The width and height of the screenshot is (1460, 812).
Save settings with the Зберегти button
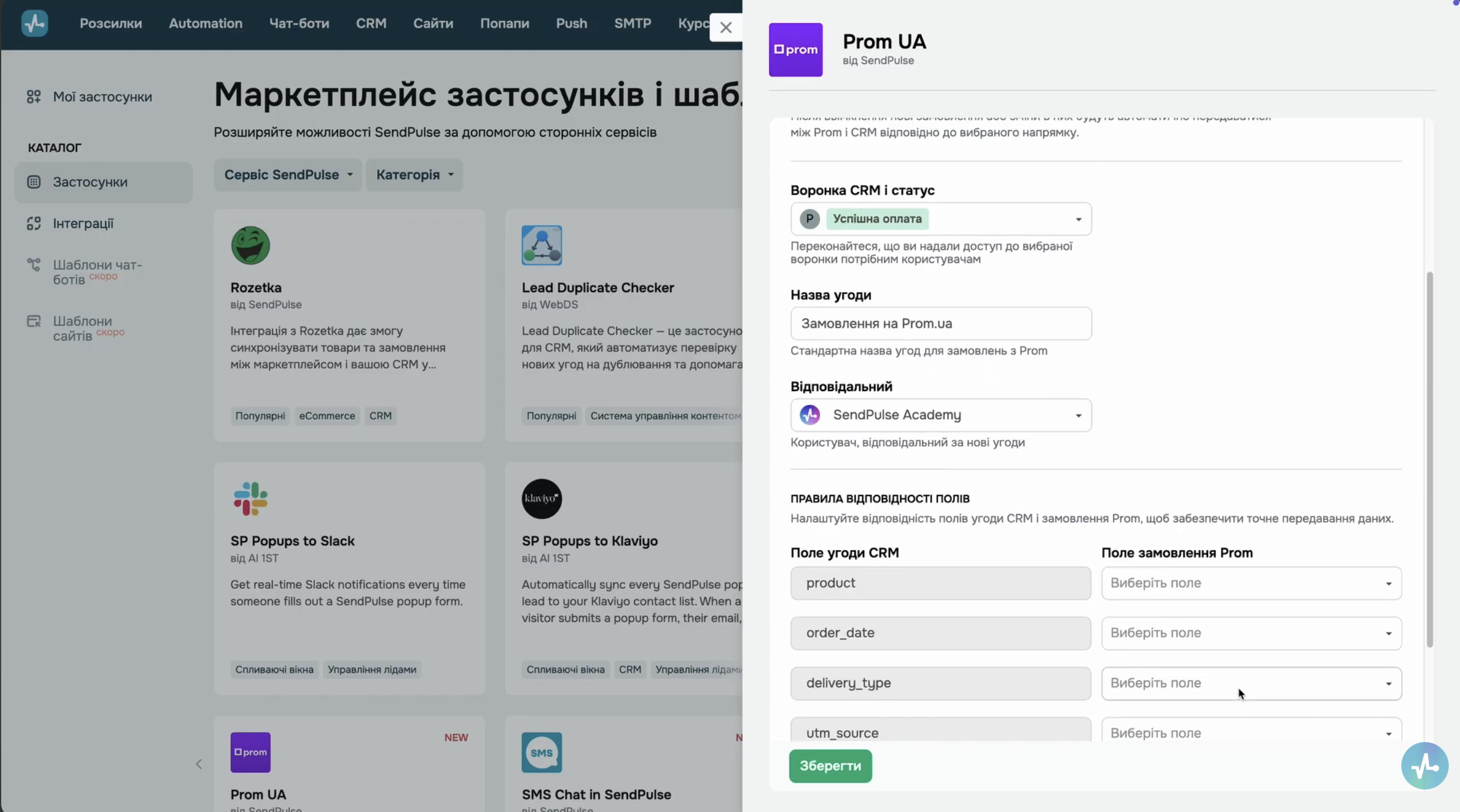tap(830, 766)
